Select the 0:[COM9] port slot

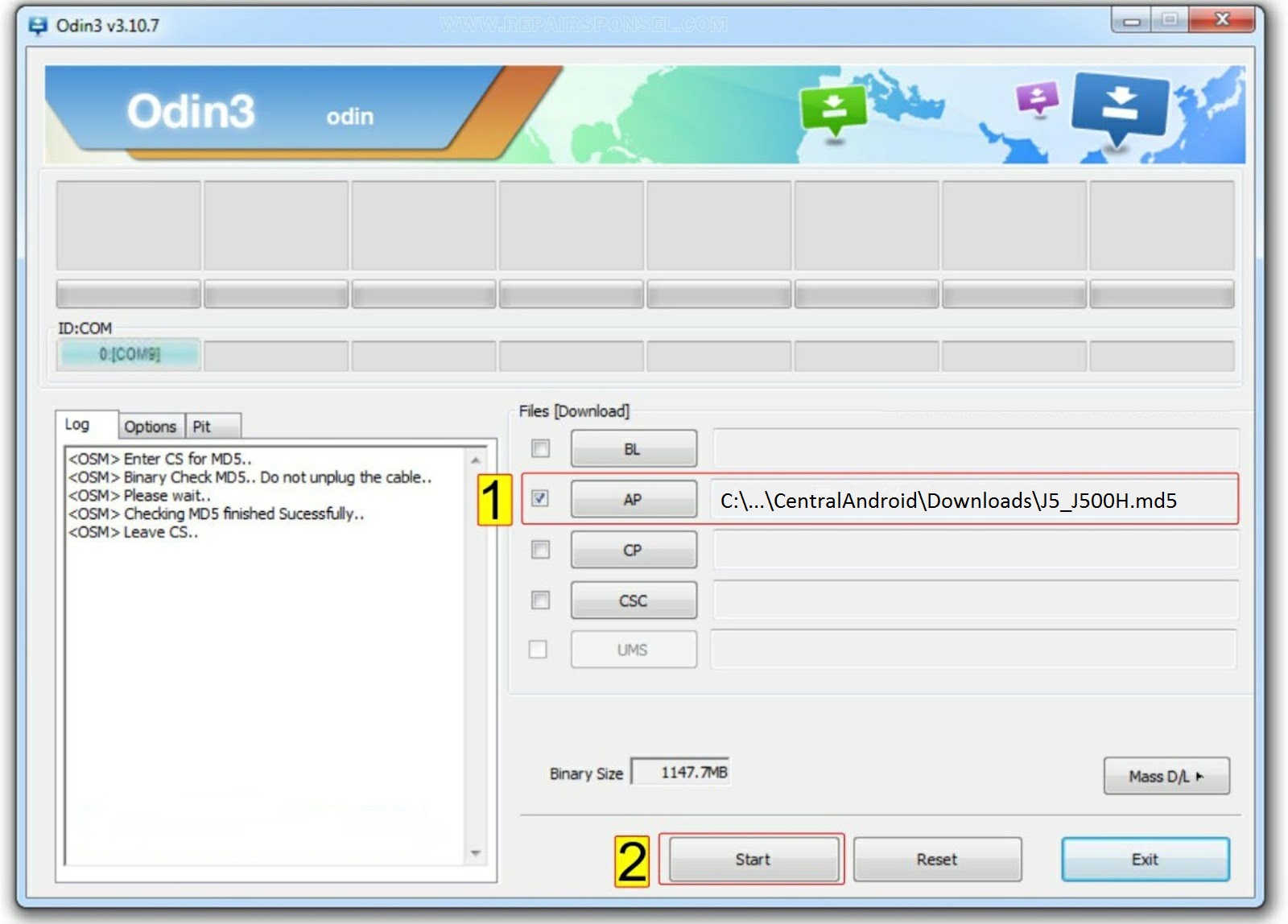tap(129, 354)
